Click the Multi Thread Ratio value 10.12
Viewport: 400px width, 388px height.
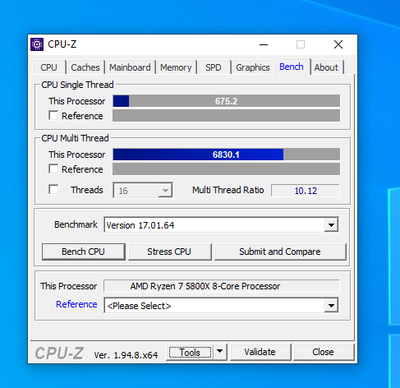pos(305,191)
